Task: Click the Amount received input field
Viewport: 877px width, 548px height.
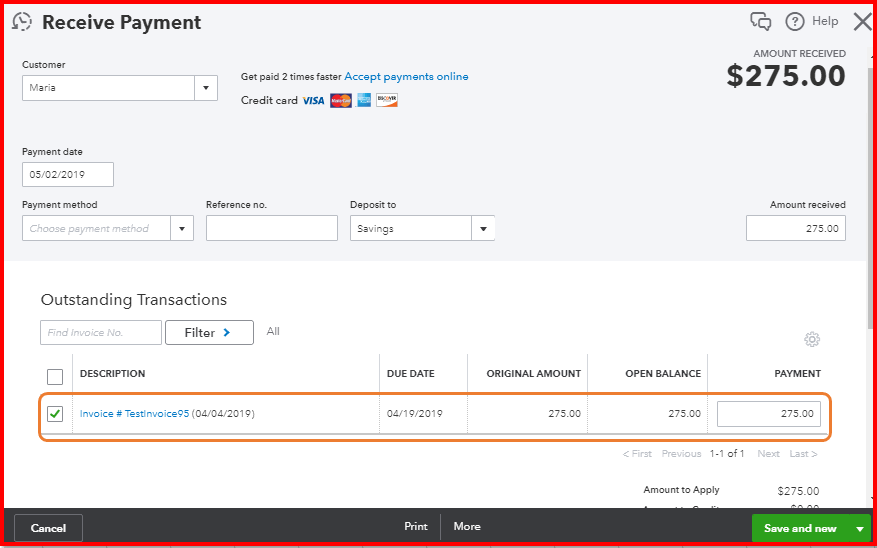Action: [x=796, y=228]
